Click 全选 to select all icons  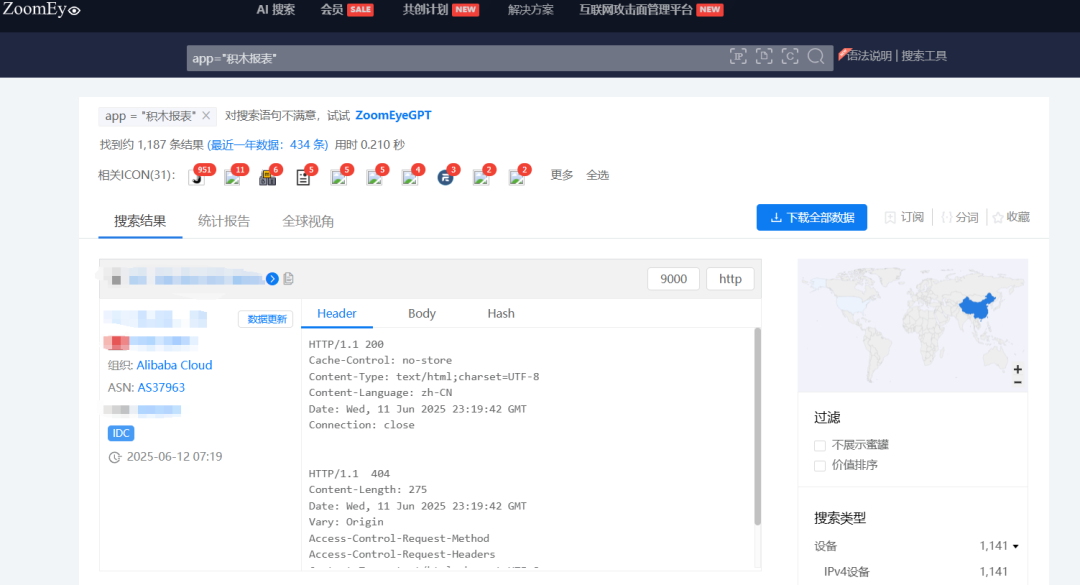(x=597, y=175)
